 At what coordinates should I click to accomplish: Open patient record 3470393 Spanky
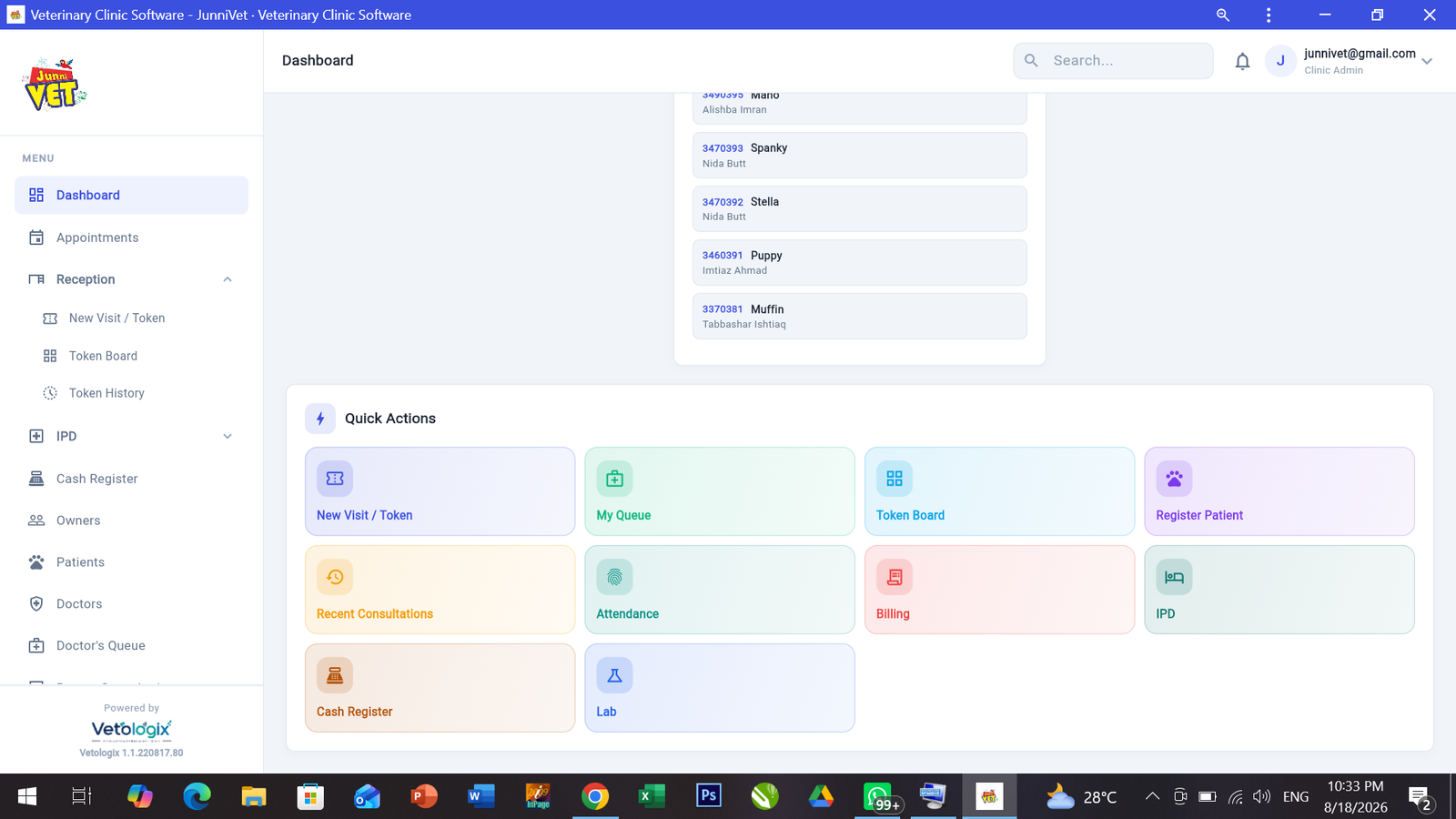860,156
